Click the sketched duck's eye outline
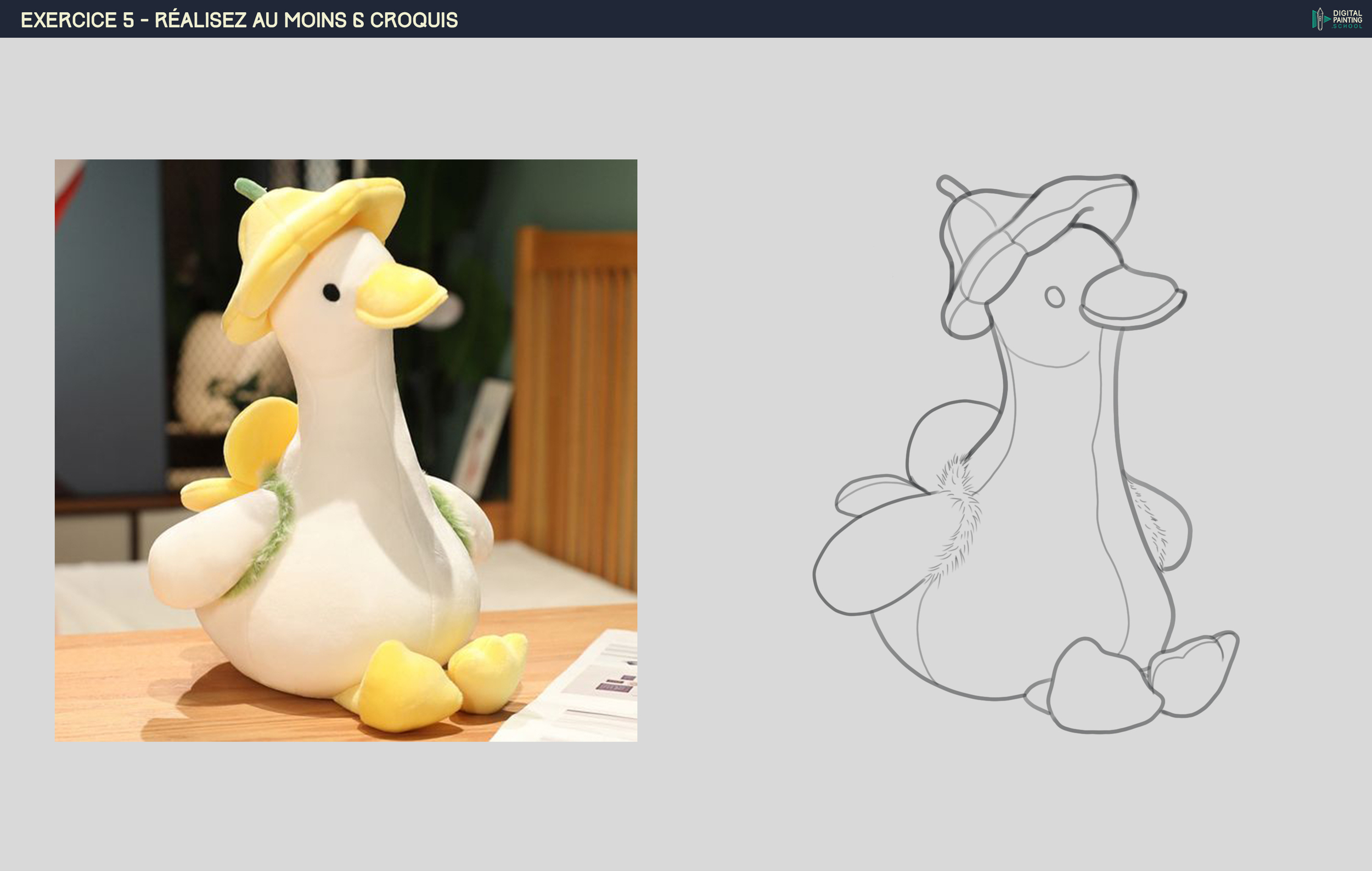 1055,297
